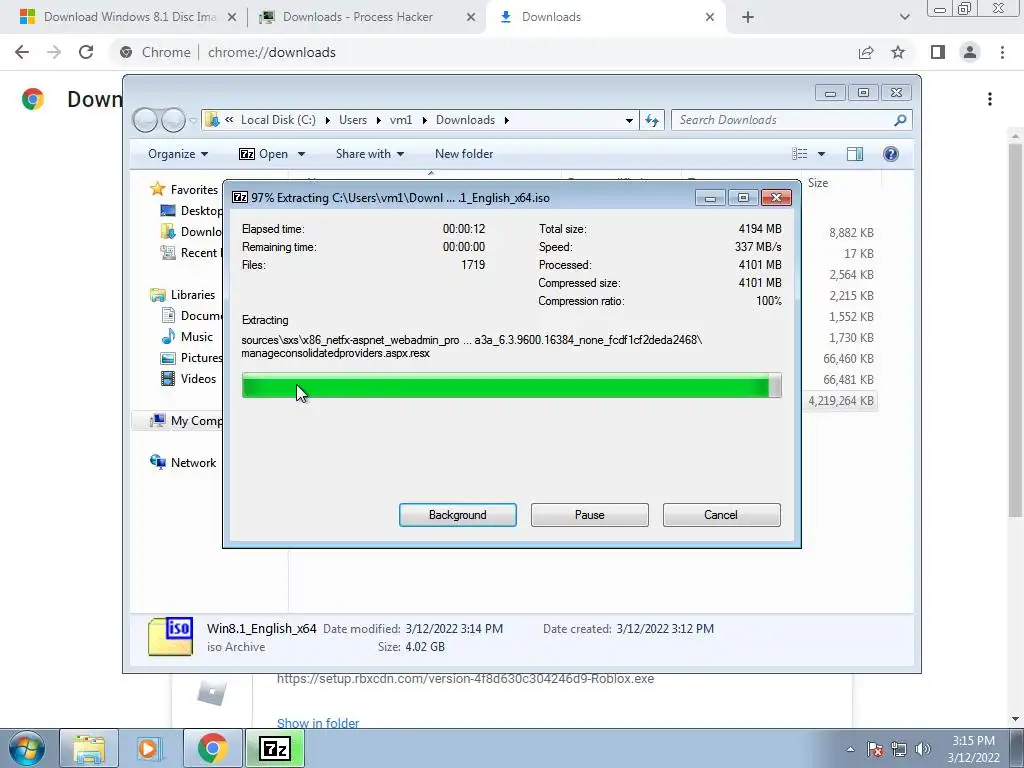Click Chrome back arrow button

(22, 52)
